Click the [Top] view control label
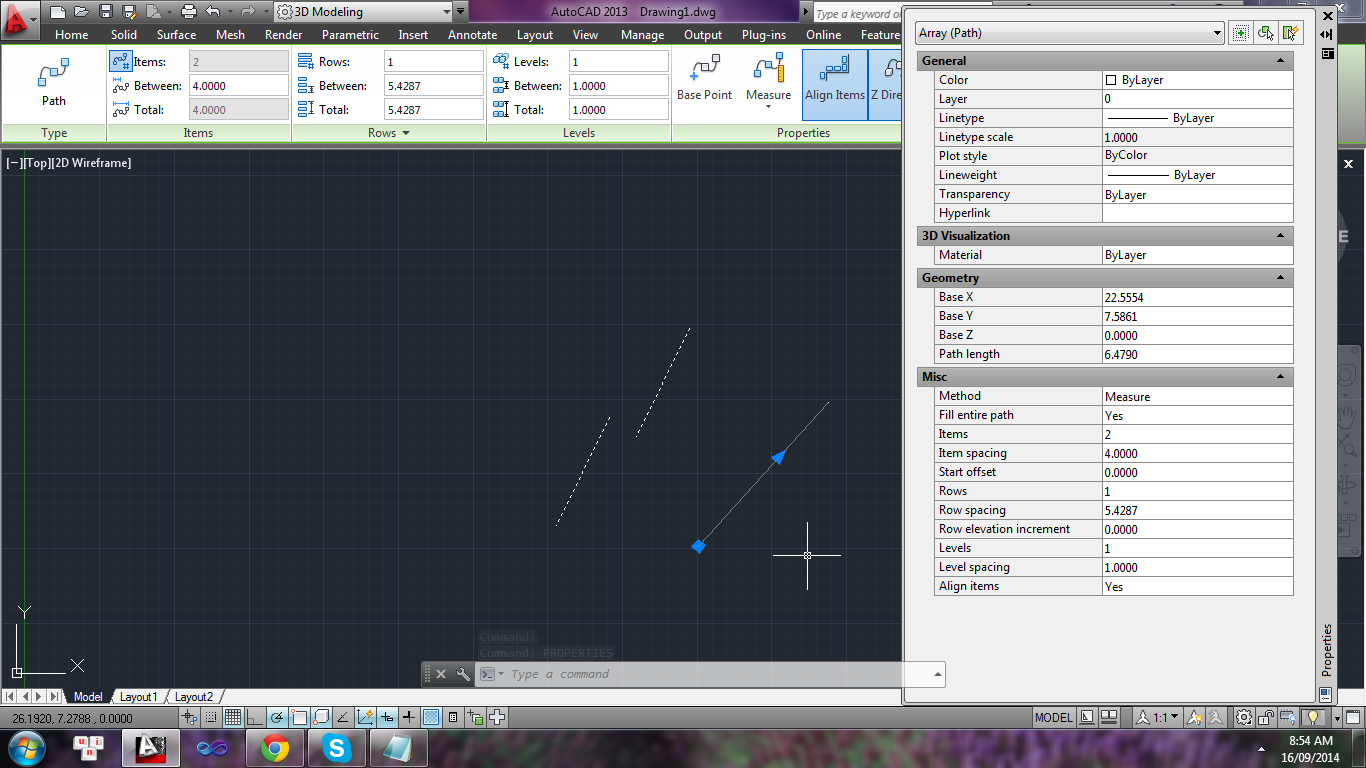Image resolution: width=1366 pixels, height=768 pixels. point(37,163)
